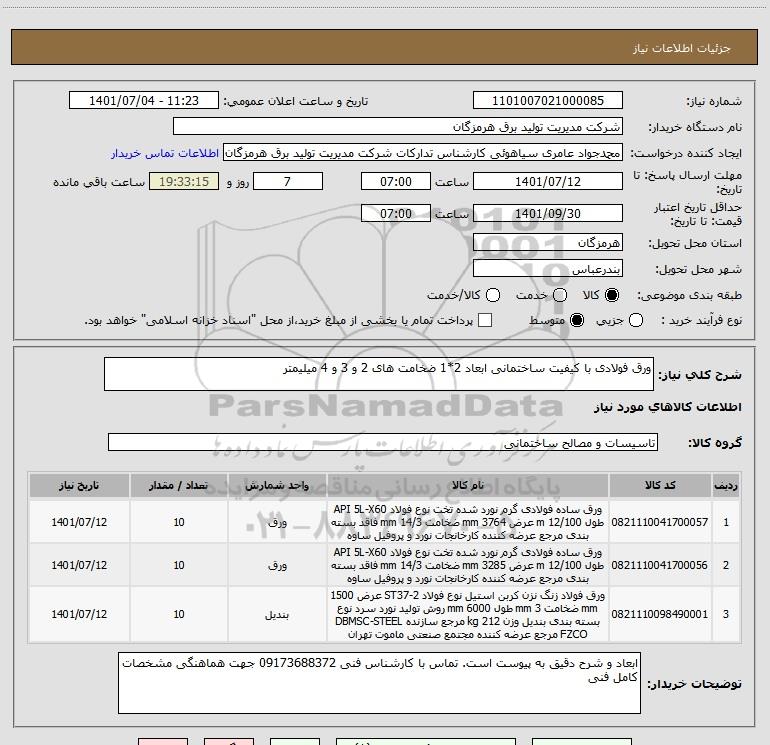Select the کالا category radio button

[612, 295]
